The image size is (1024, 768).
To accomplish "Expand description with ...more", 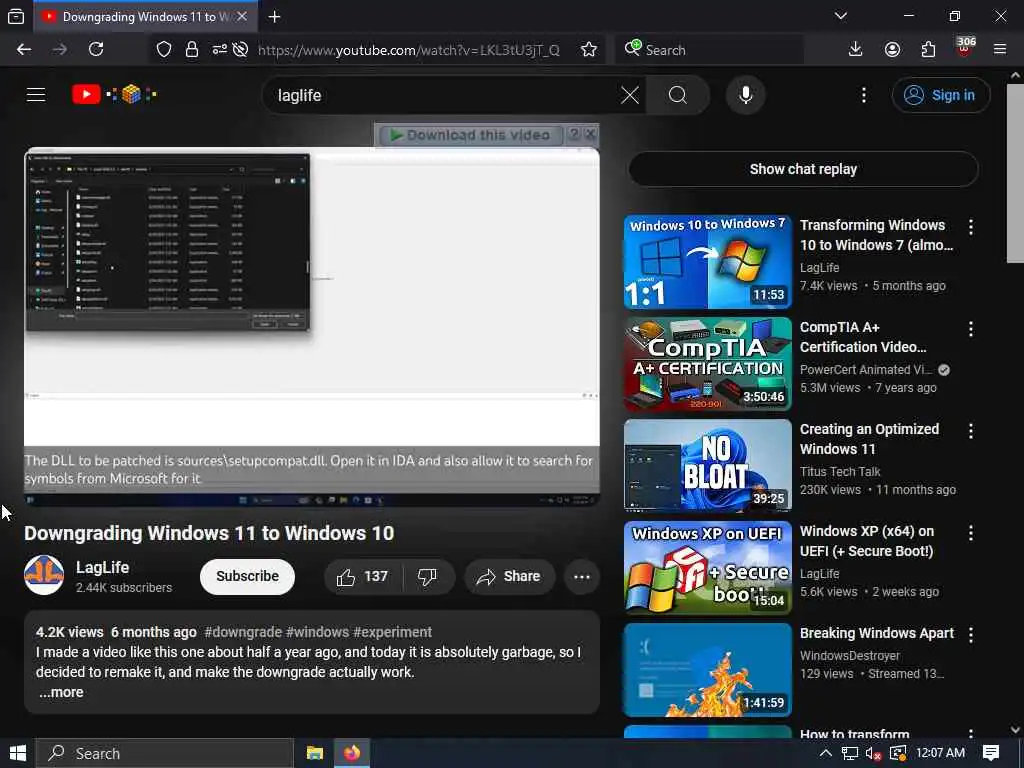I will [61, 692].
